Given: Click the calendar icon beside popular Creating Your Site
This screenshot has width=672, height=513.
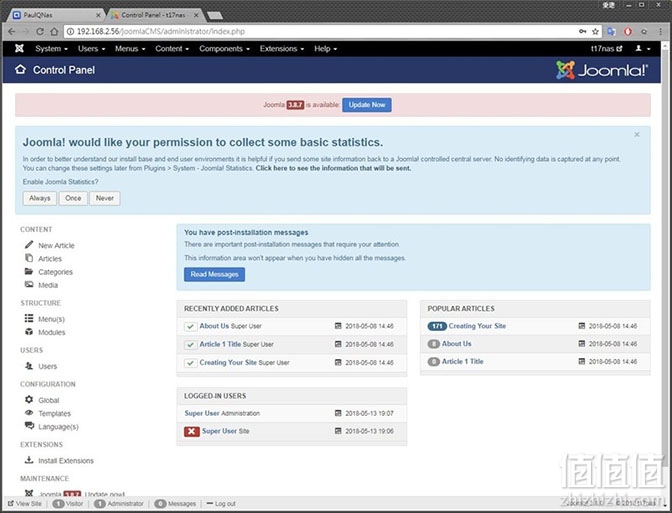Looking at the screenshot, I should 582,326.
